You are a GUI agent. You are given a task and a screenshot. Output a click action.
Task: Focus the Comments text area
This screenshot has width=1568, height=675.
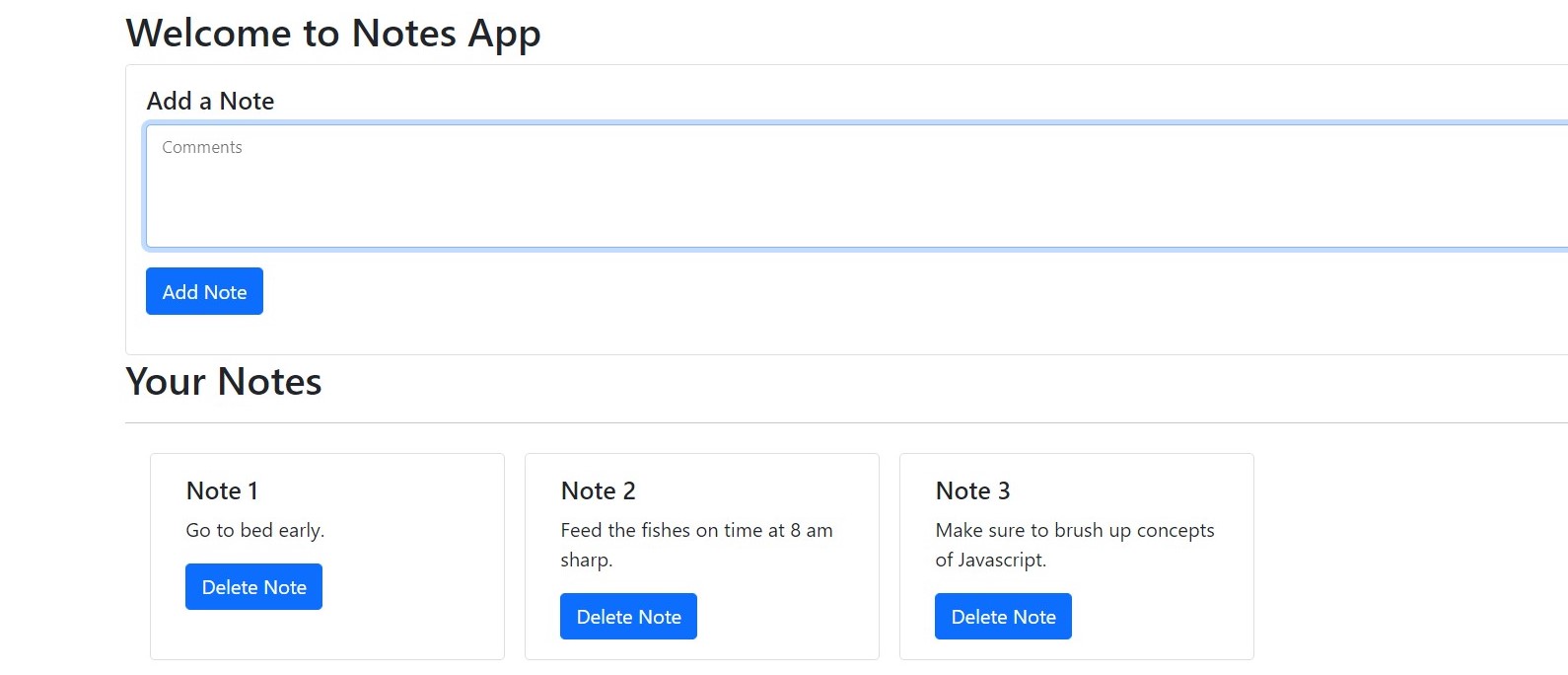[x=856, y=186]
